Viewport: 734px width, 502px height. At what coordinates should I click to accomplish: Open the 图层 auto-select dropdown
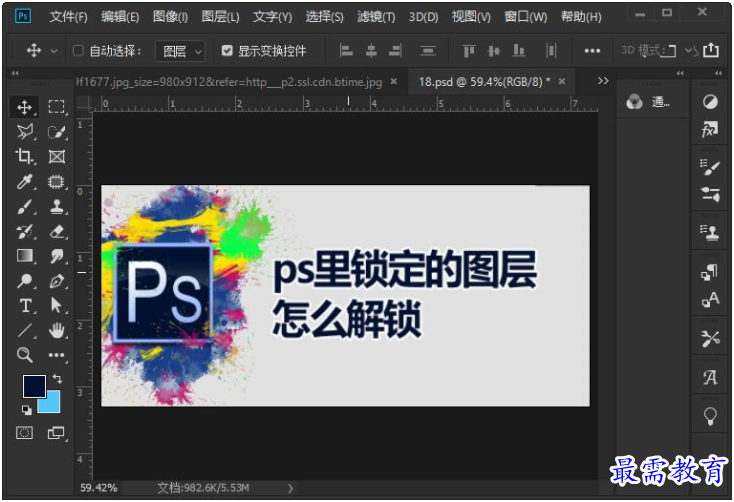tap(180, 51)
